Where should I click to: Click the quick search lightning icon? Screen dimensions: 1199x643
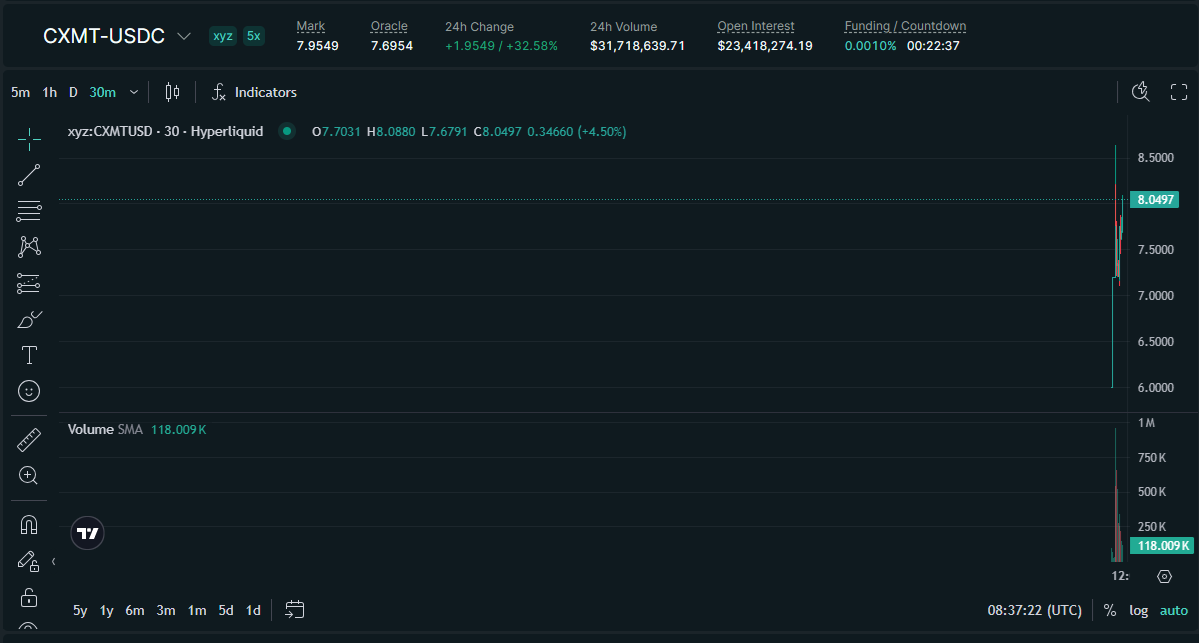pyautogui.click(x=1140, y=92)
